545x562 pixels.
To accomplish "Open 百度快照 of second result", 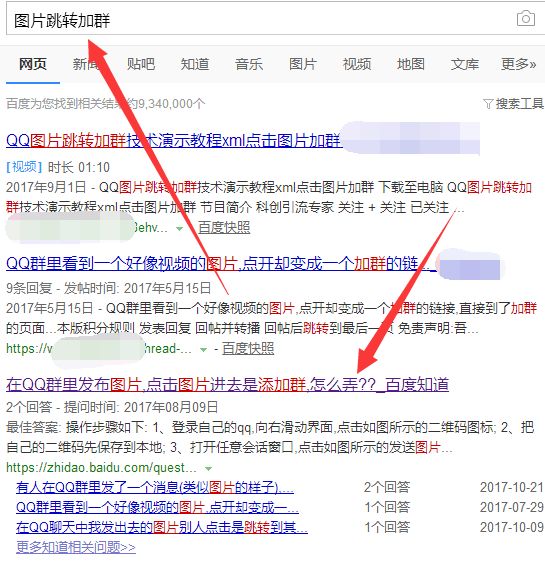I will (x=248, y=348).
